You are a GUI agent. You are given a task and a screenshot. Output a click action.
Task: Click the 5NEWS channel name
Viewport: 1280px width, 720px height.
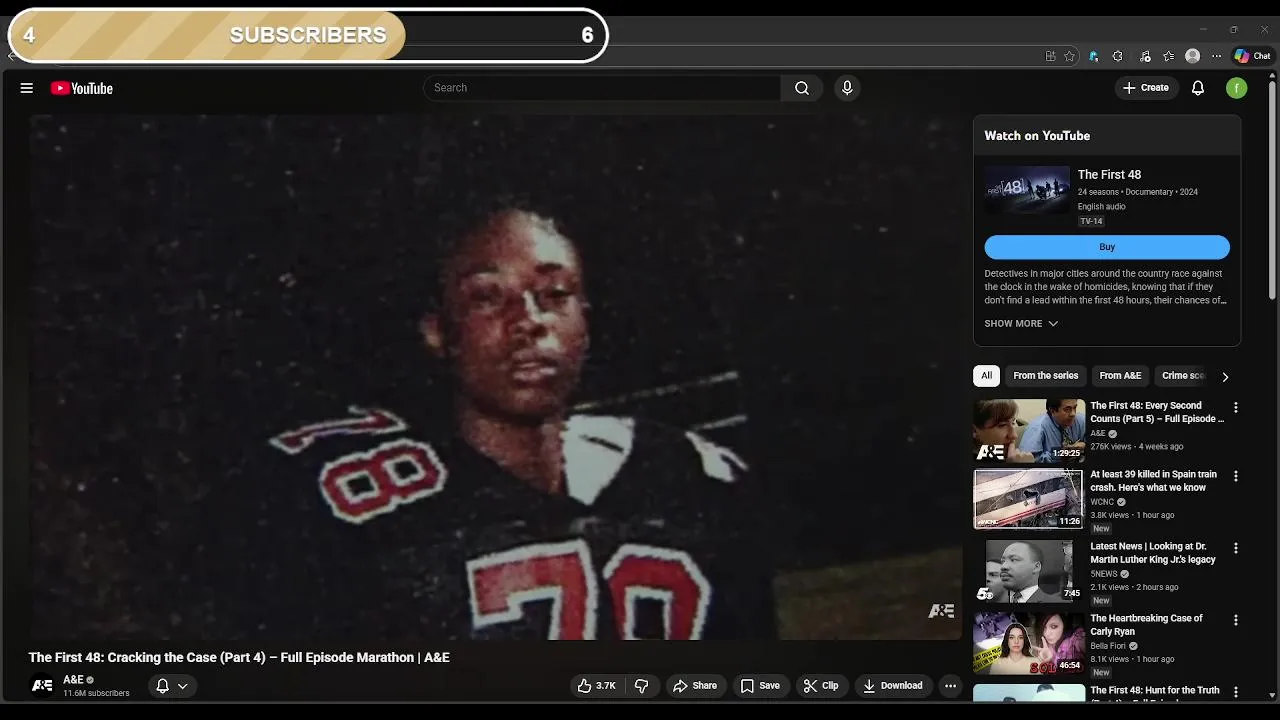[x=1104, y=574]
